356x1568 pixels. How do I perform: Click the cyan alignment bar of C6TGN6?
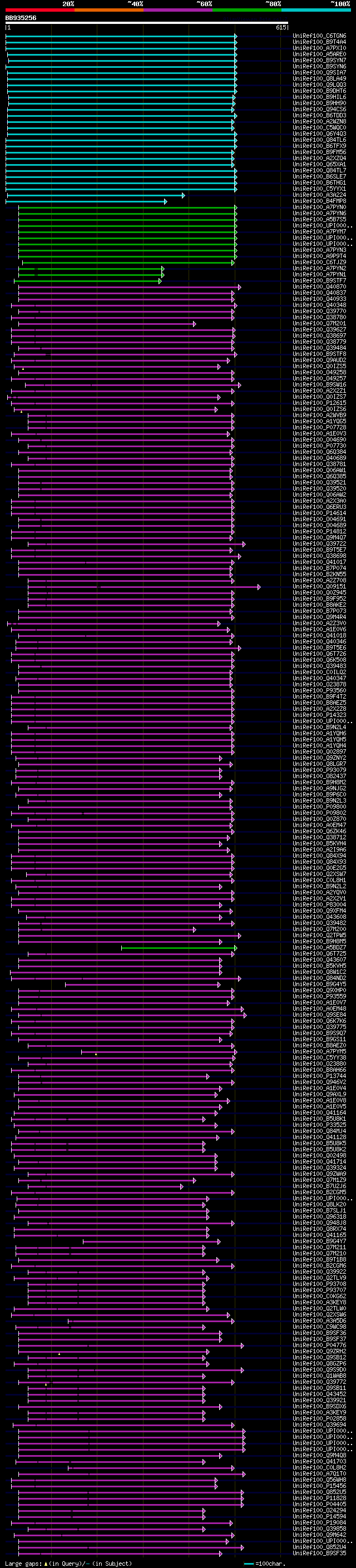[121, 36]
